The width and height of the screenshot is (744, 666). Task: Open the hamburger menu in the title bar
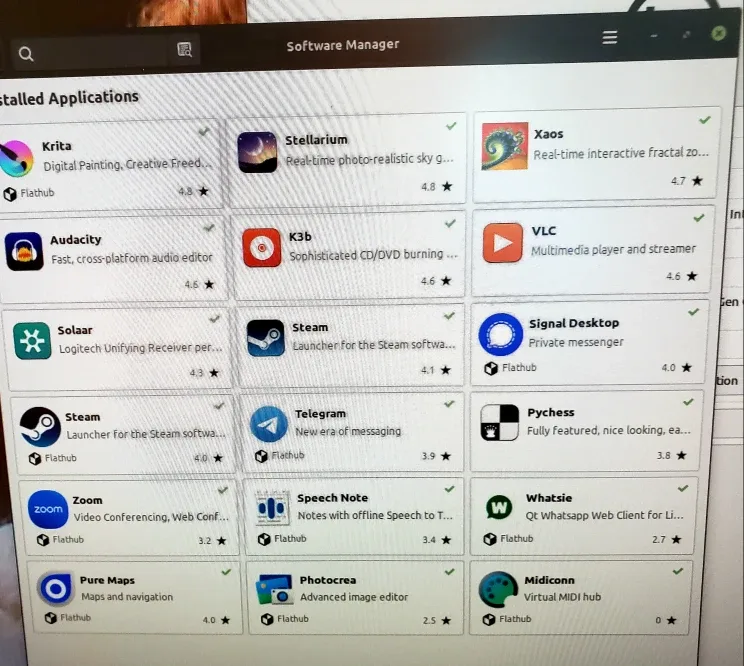pyautogui.click(x=610, y=38)
